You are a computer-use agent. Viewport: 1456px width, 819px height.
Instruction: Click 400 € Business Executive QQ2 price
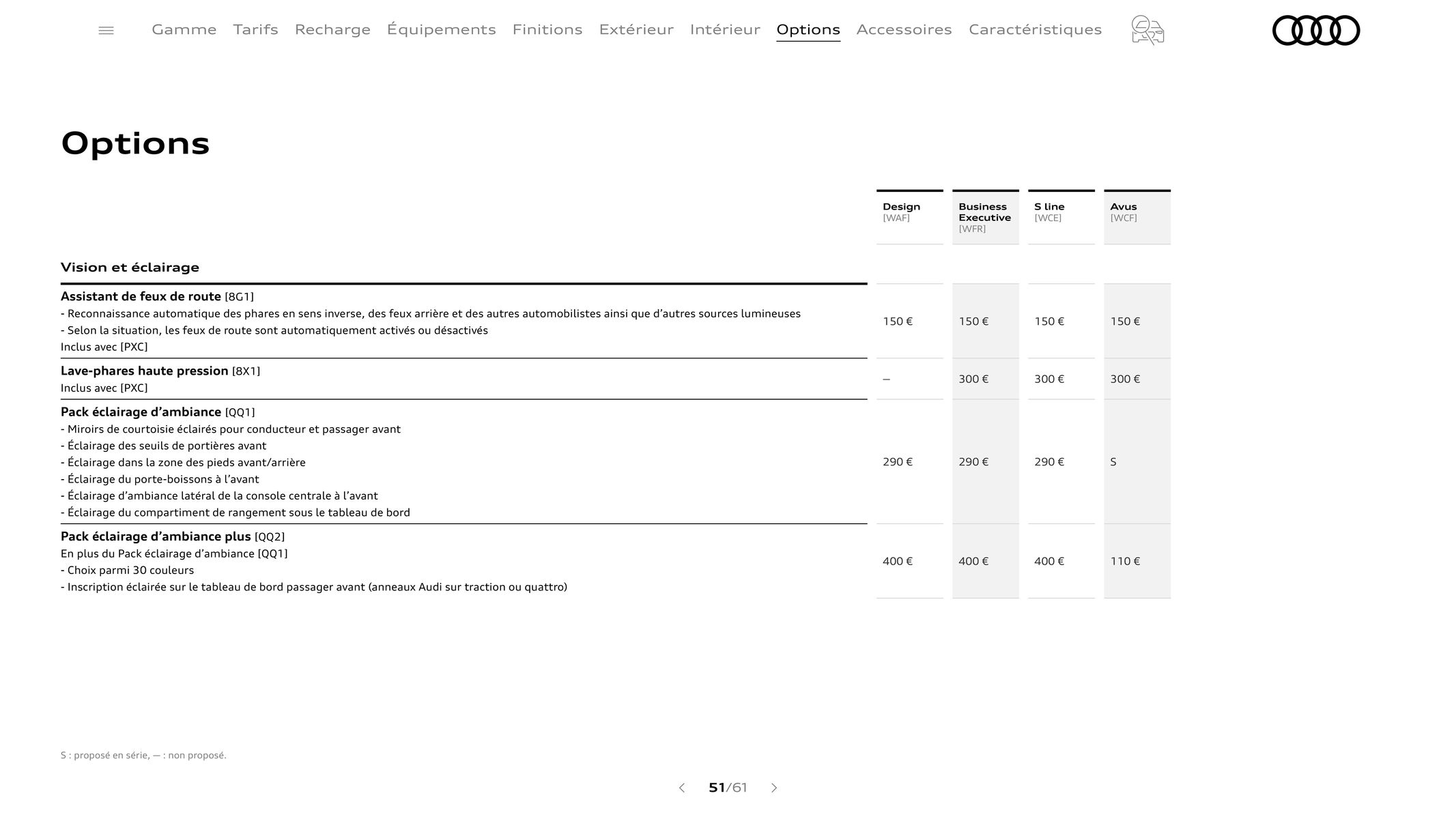(x=973, y=562)
